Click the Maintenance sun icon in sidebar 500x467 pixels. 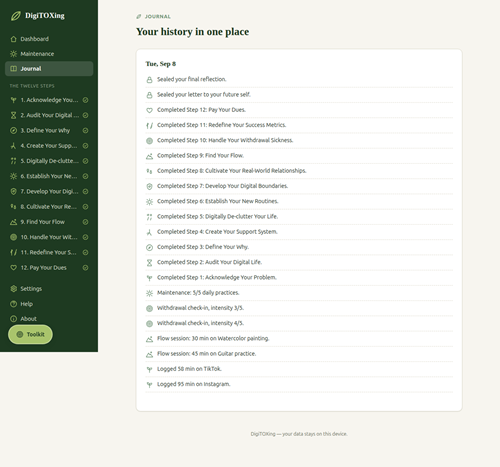[13, 54]
